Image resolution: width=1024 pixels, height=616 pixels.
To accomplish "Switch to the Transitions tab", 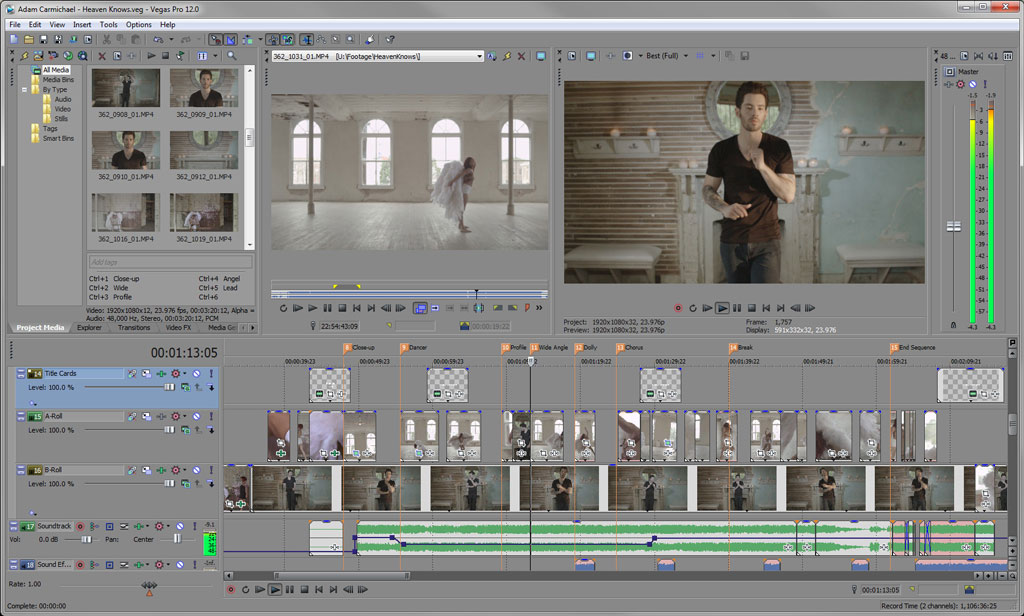I will (133, 327).
